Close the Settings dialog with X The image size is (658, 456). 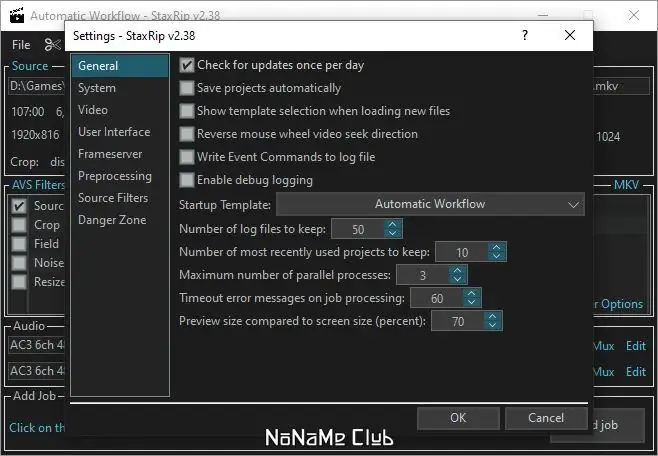570,35
